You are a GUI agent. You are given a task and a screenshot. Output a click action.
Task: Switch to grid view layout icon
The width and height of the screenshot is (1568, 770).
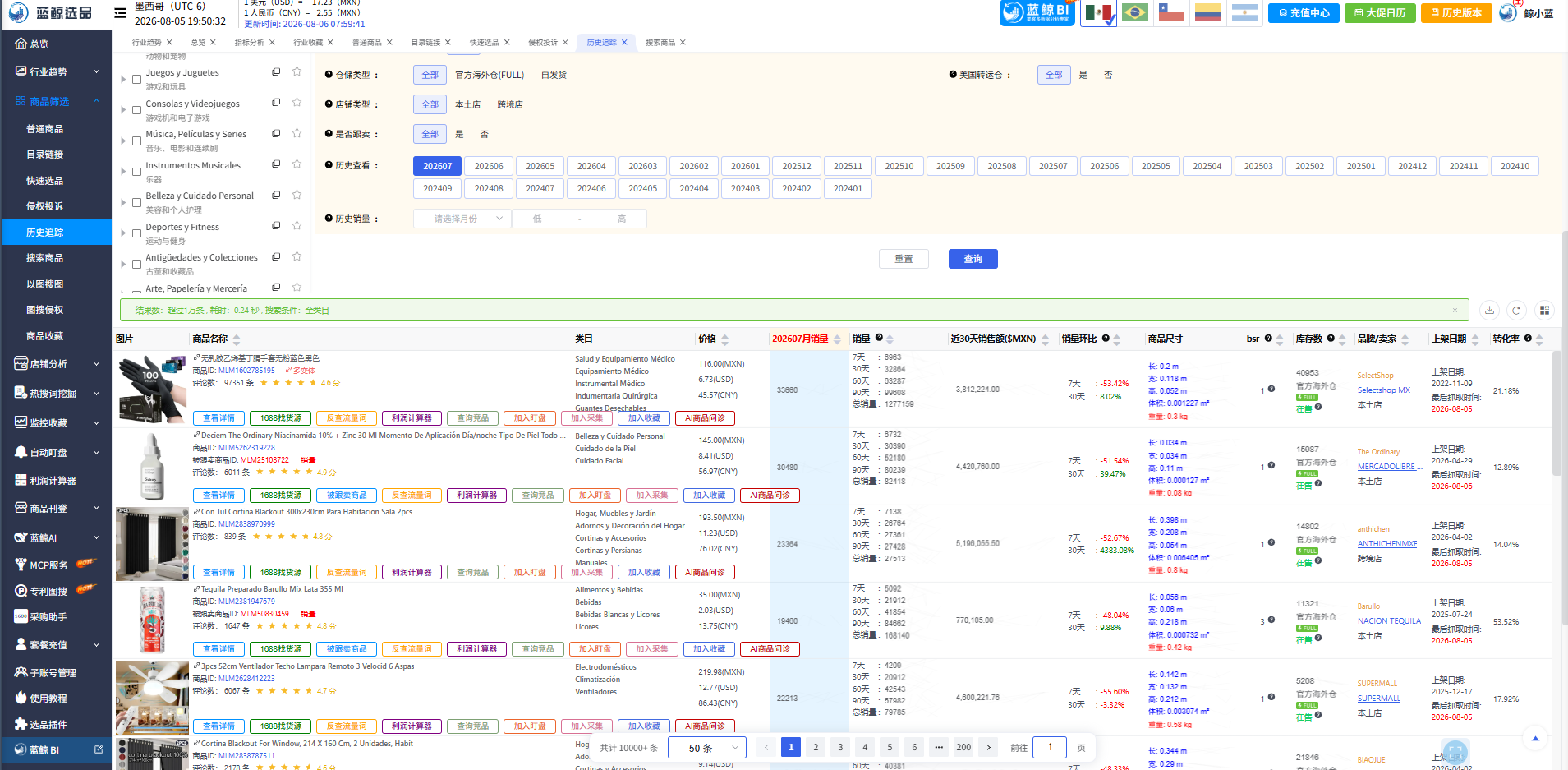click(1544, 310)
